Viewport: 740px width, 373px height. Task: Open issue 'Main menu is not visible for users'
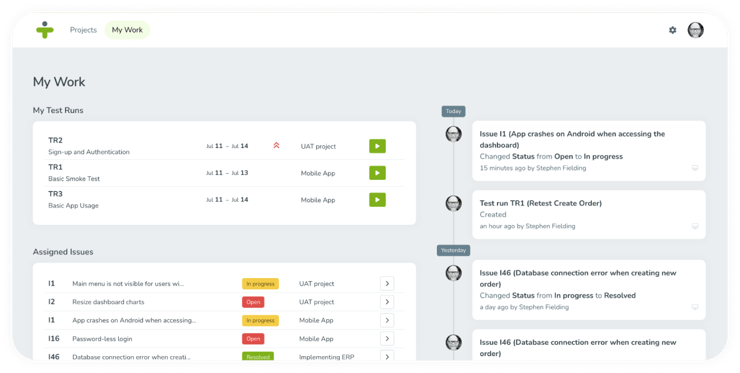click(x=128, y=284)
